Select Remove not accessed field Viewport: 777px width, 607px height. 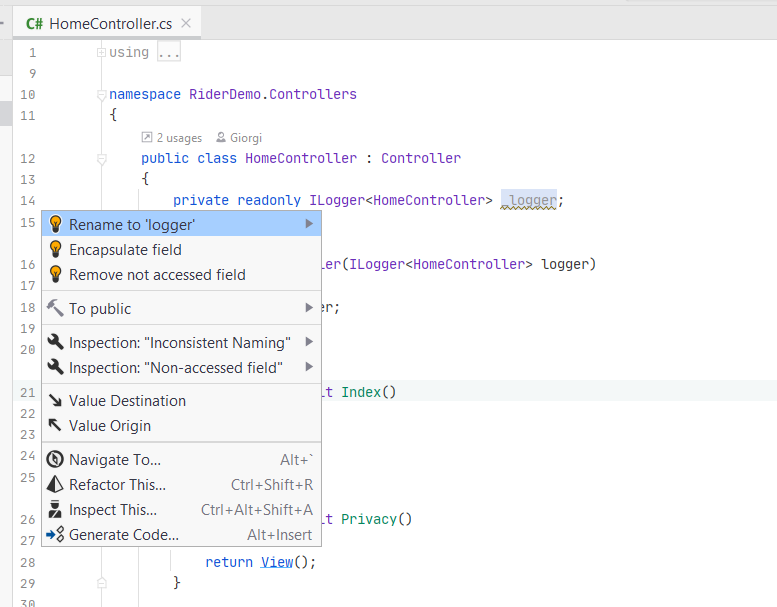[x=157, y=275]
